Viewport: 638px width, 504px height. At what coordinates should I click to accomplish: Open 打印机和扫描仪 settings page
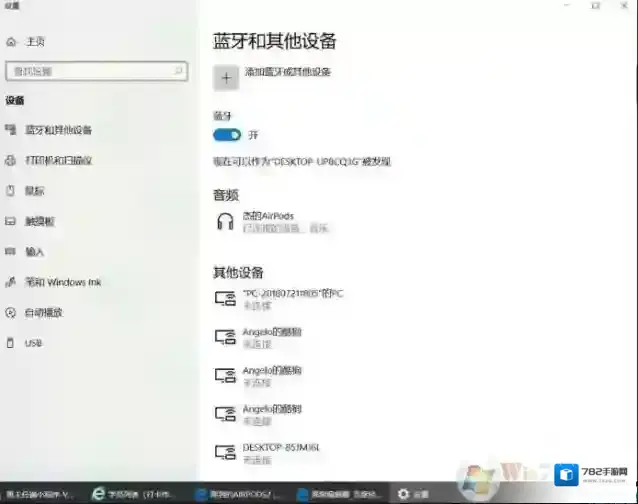pyautogui.click(x=49, y=160)
